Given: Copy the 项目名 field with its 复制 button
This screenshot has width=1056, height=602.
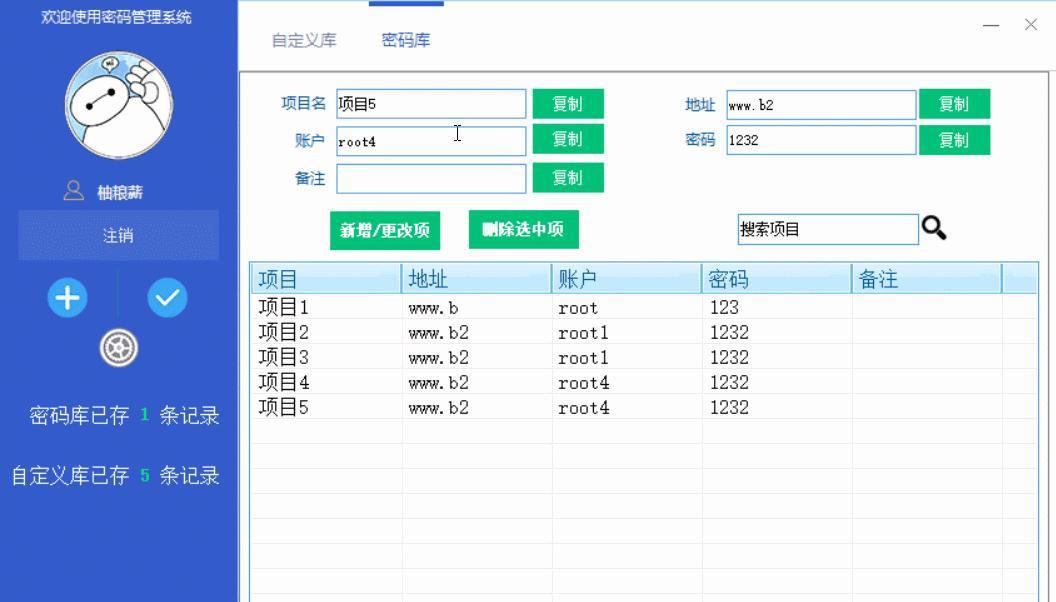Looking at the screenshot, I should [568, 104].
